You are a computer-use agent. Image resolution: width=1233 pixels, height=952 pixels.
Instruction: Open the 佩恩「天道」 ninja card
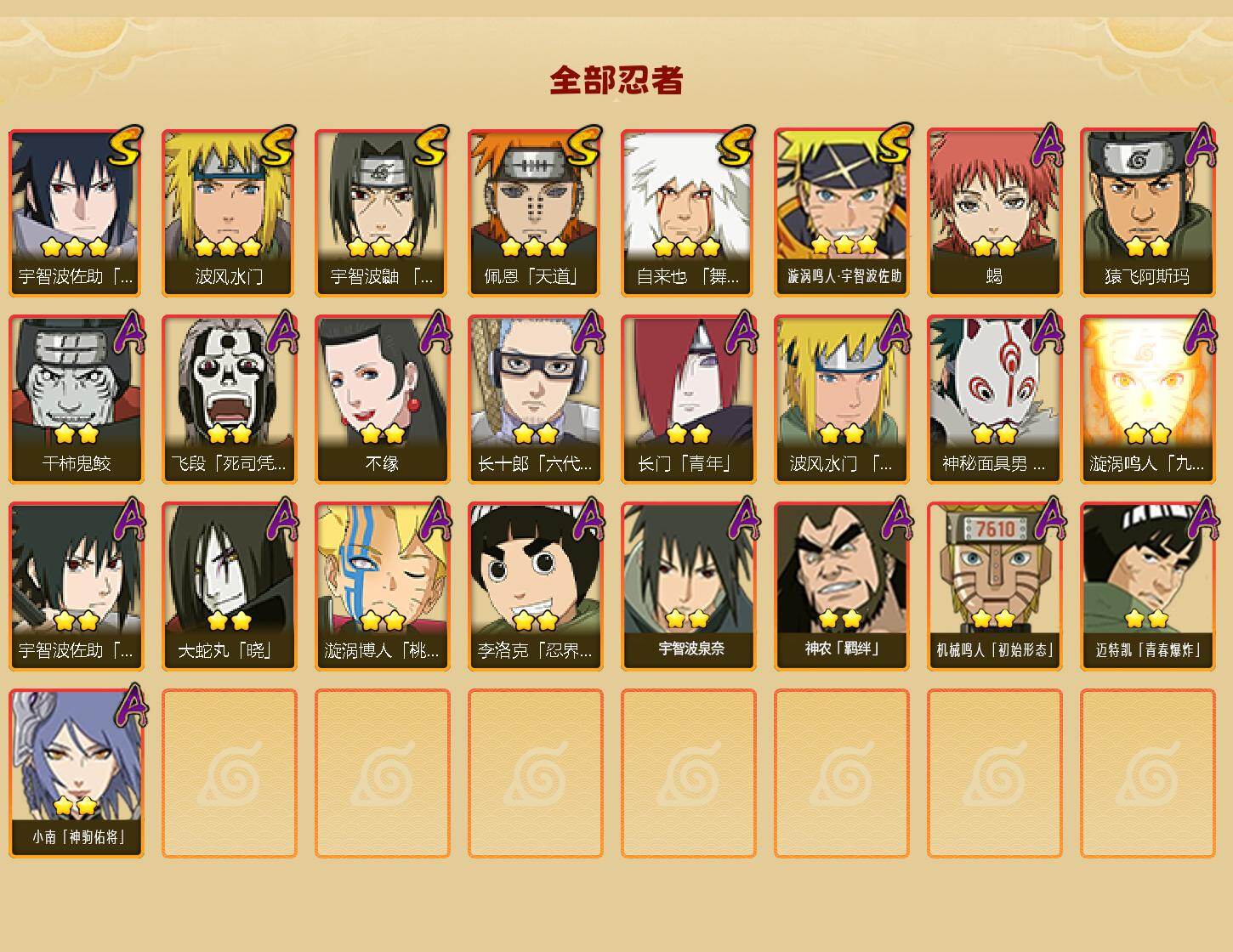point(536,212)
